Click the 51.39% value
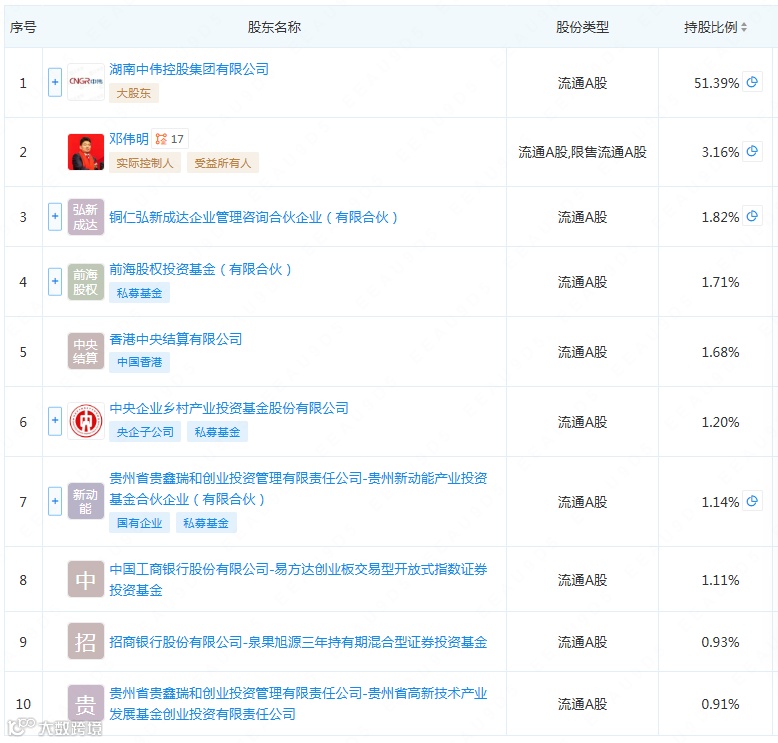Image resolution: width=778 pixels, height=743 pixels. click(x=716, y=83)
